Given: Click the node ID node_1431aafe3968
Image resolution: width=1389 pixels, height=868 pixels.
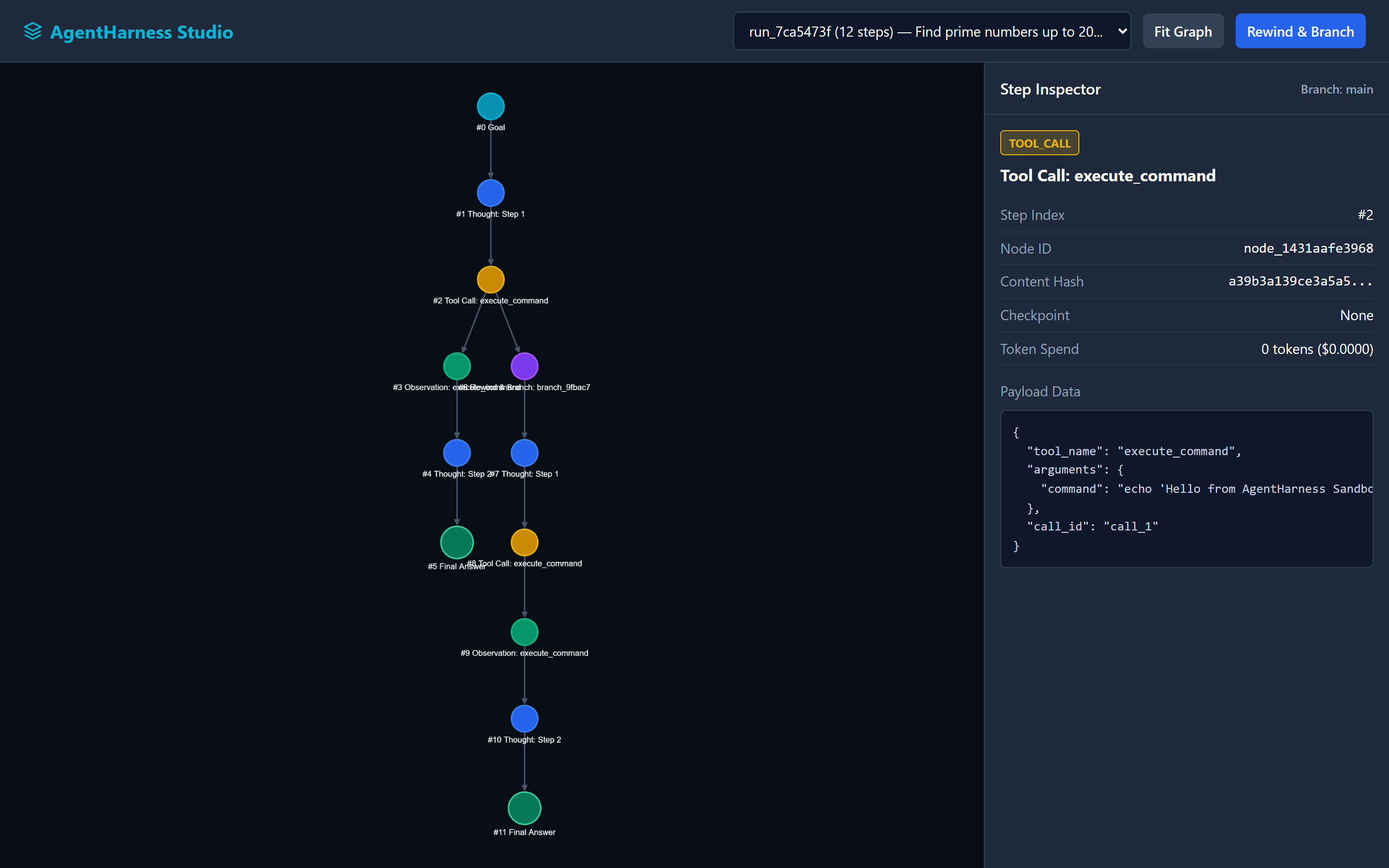Looking at the screenshot, I should (1308, 248).
